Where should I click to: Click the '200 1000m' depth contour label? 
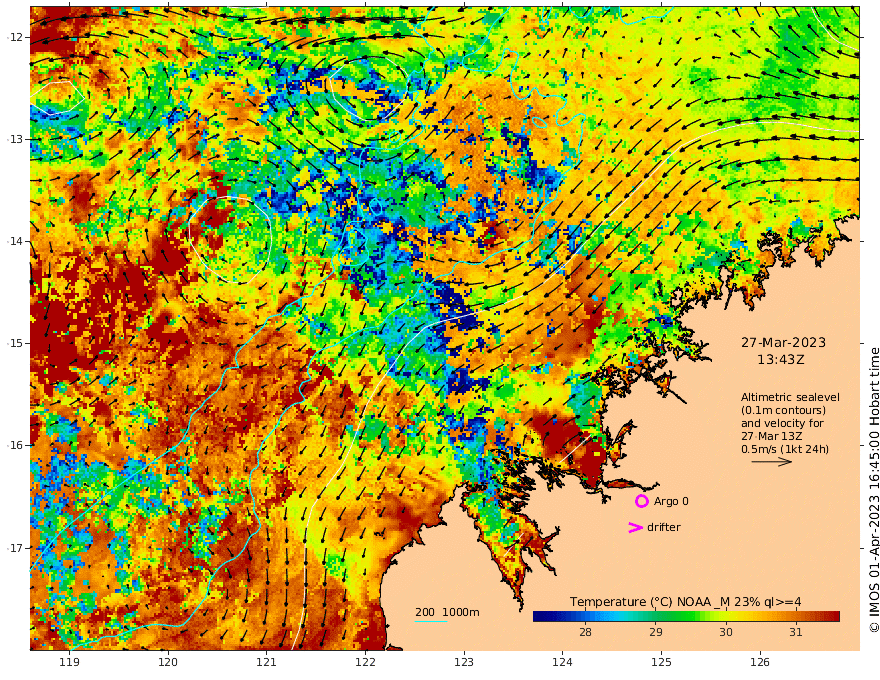pos(447,612)
